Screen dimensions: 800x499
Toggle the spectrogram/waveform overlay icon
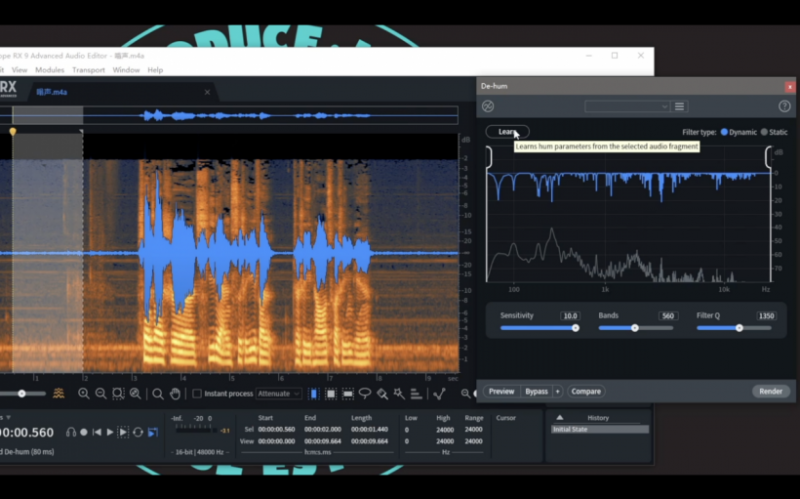pos(59,393)
